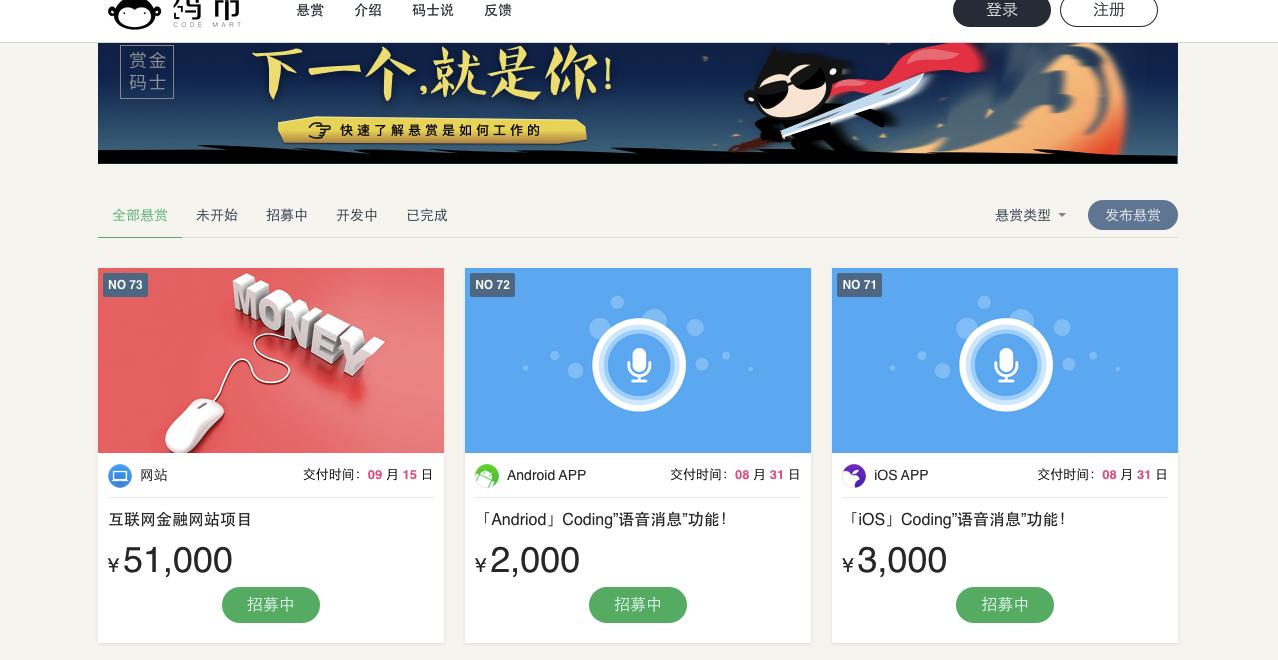This screenshot has width=1278, height=660.
Task: Open the 码士说 menu item
Action: pyautogui.click(x=433, y=10)
